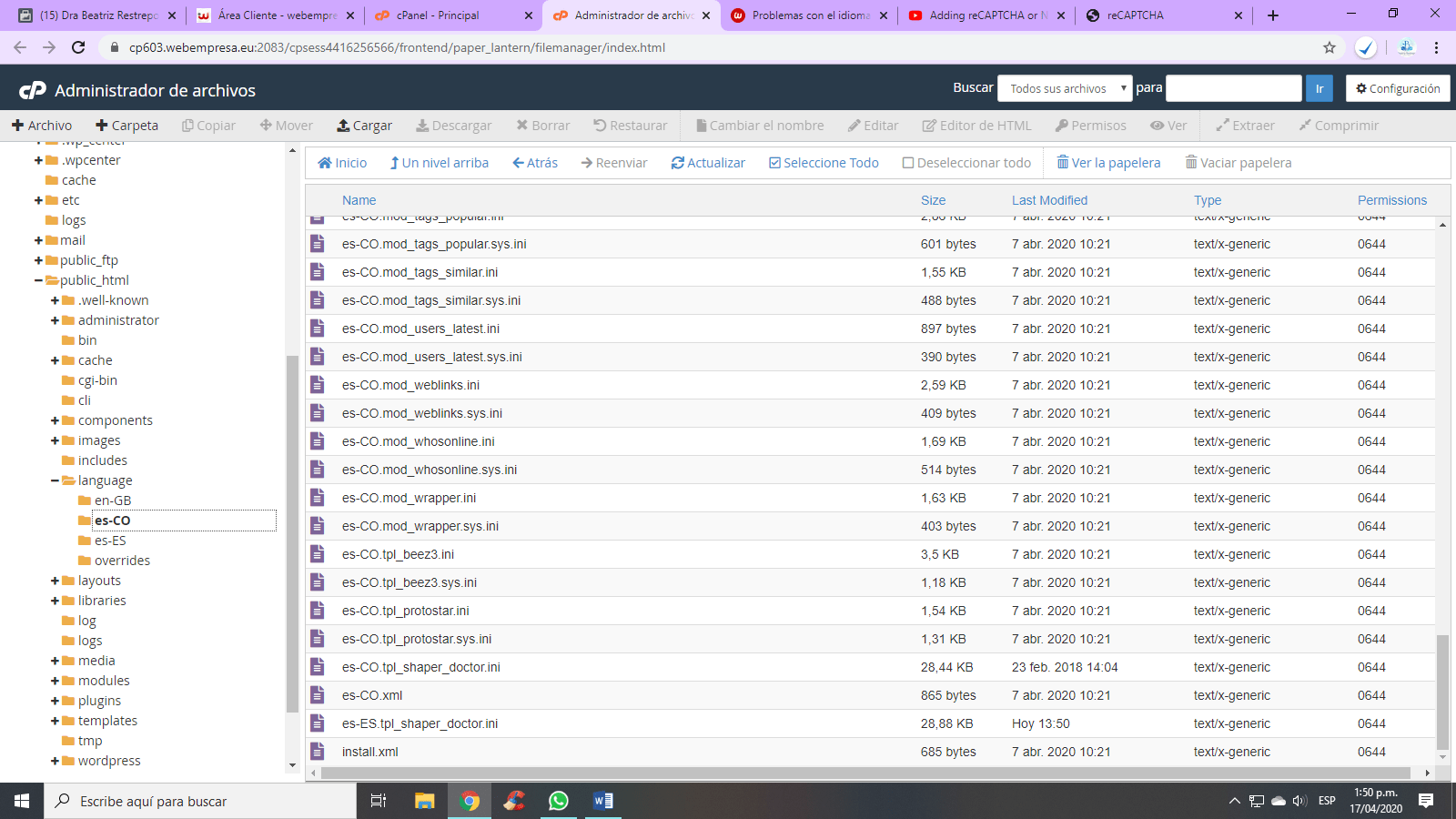Open the Cargar upload button
Image resolution: width=1456 pixels, height=819 pixels.
tap(364, 126)
